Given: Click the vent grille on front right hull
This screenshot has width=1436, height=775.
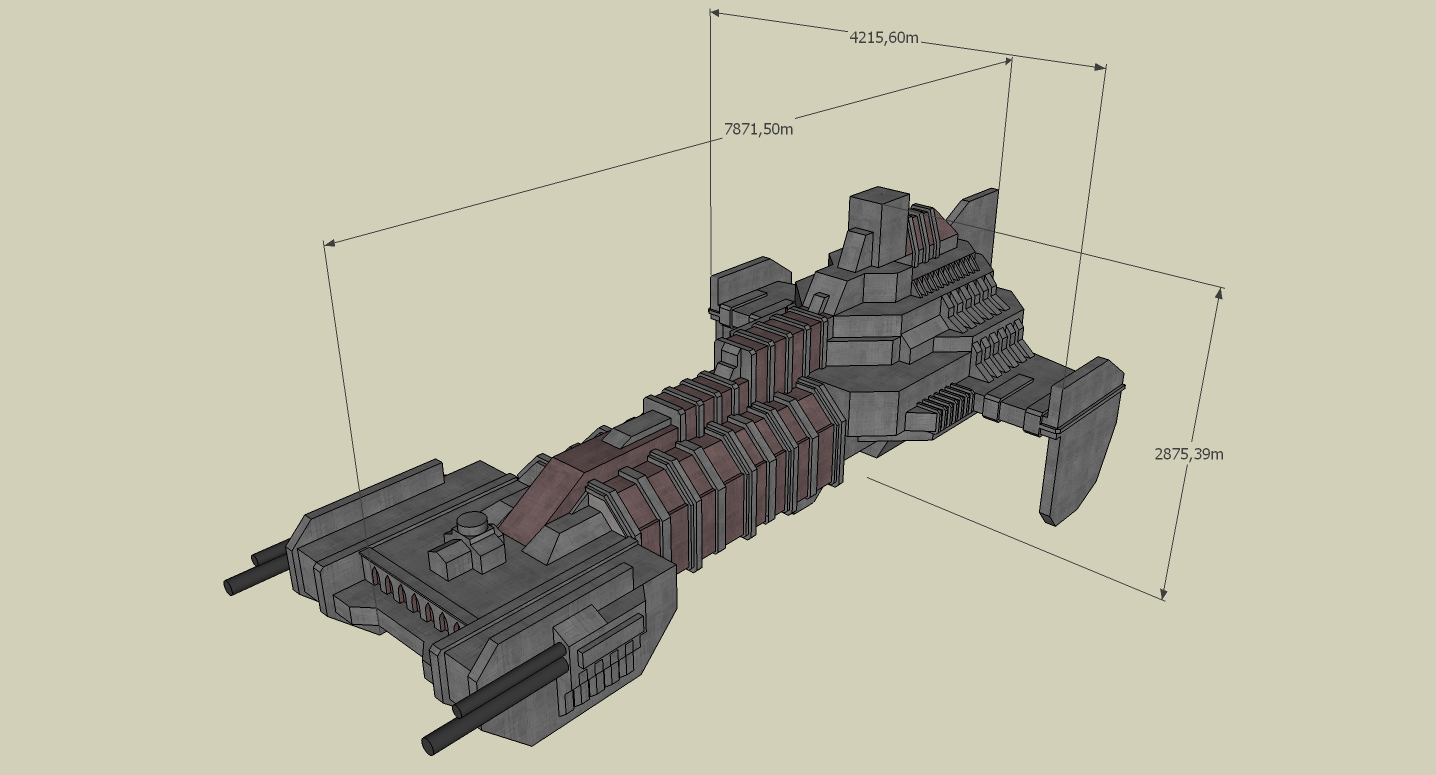Looking at the screenshot, I should pyautogui.click(x=607, y=659).
